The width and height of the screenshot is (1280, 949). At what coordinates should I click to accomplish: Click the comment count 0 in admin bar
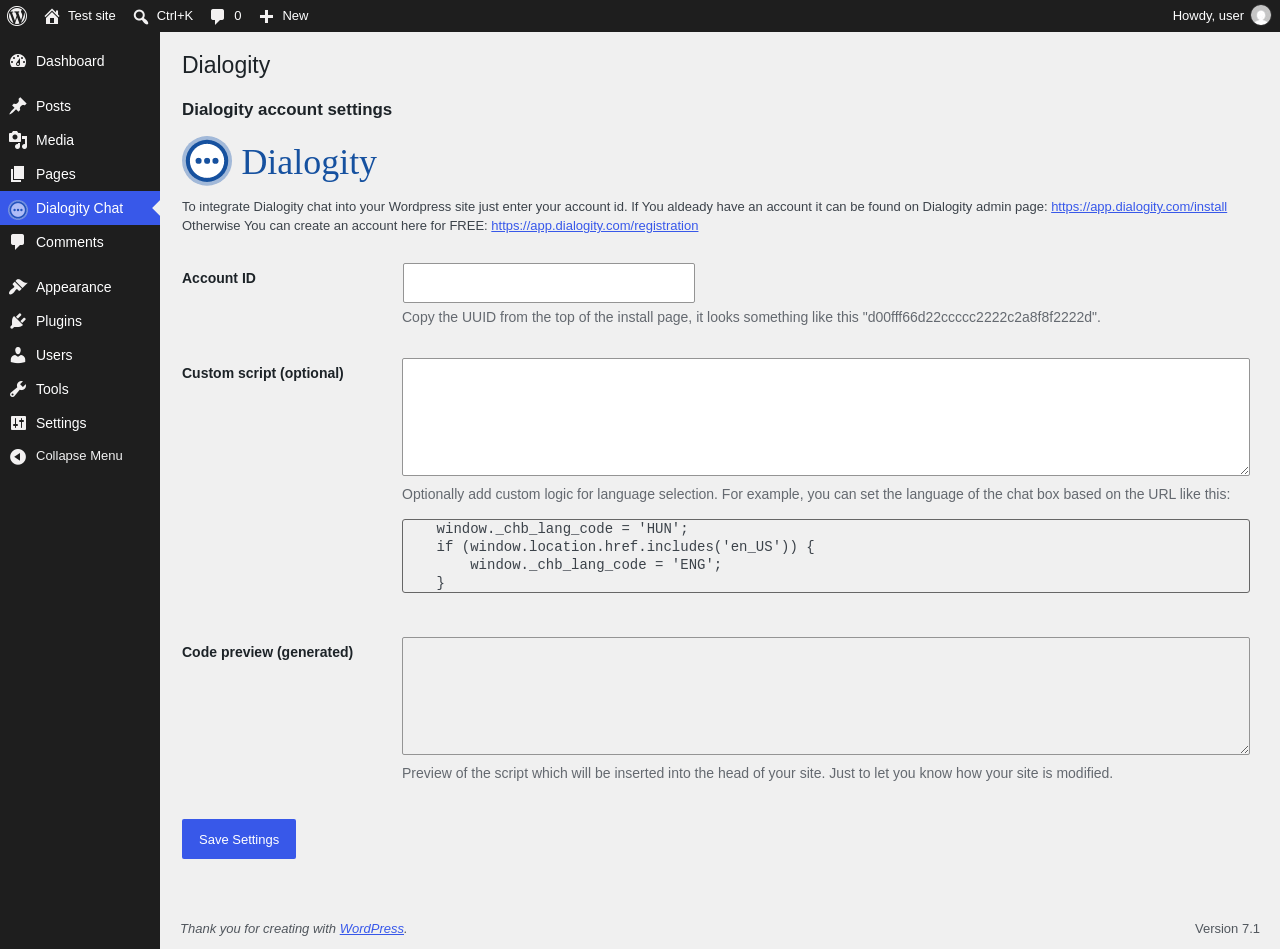[238, 16]
